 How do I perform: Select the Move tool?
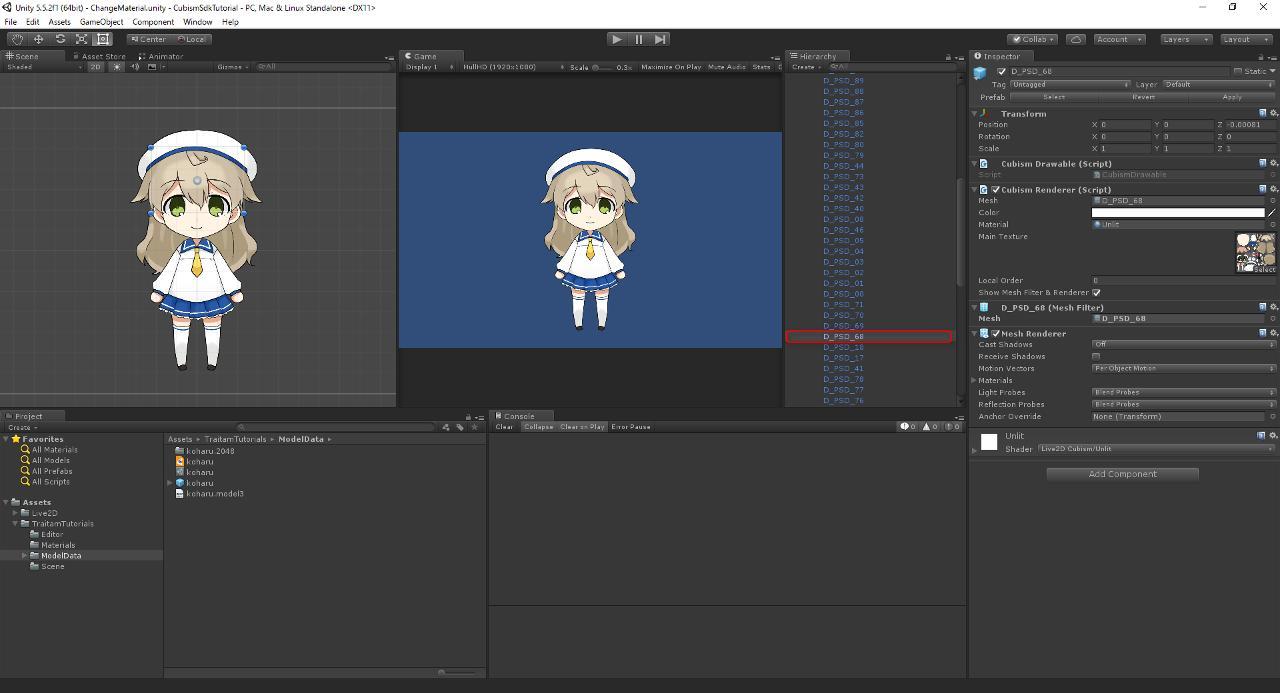(38, 39)
